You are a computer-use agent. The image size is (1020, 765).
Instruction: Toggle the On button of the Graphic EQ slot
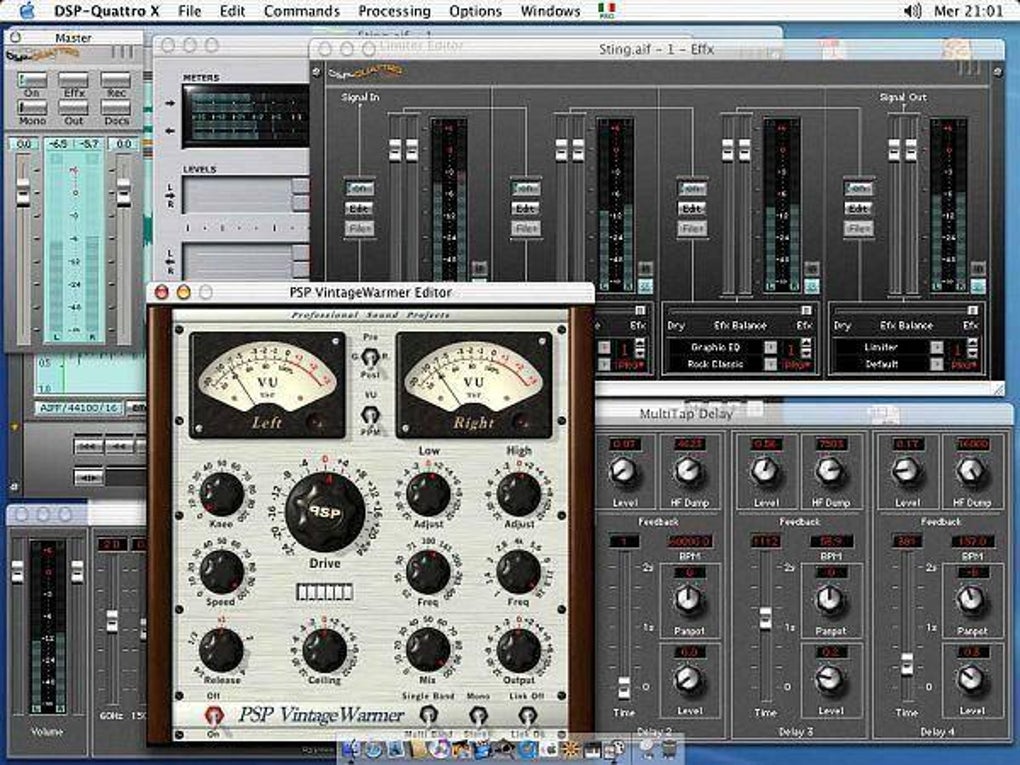click(691, 188)
